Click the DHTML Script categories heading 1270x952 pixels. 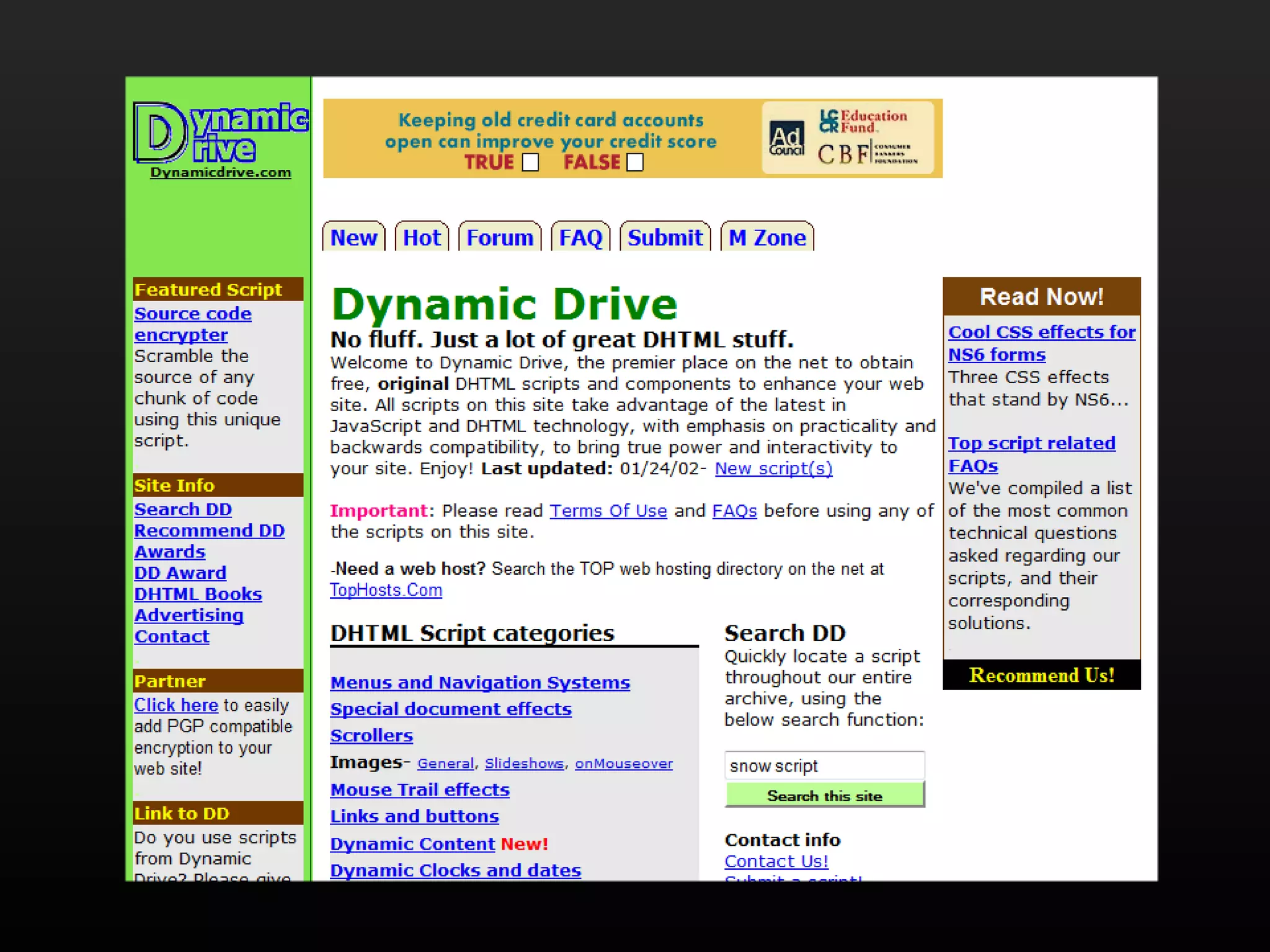[472, 633]
